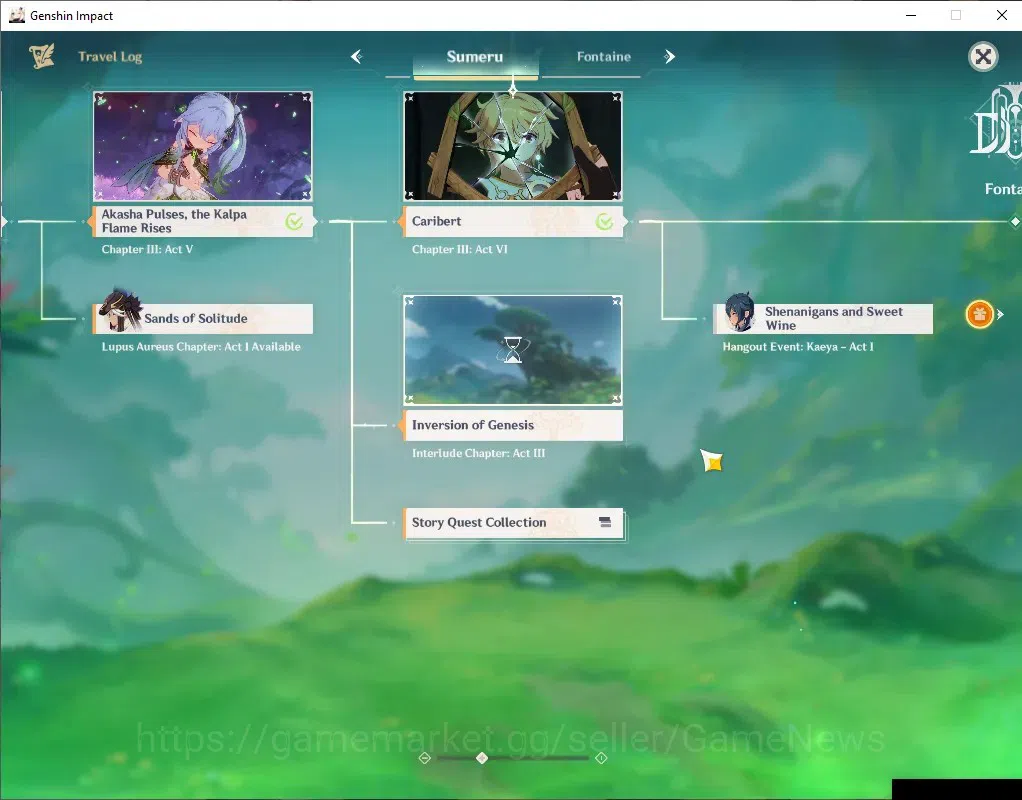Click hourglass icon on Inversion of Genesis
Screen dimensions: 1022x800
point(513,350)
